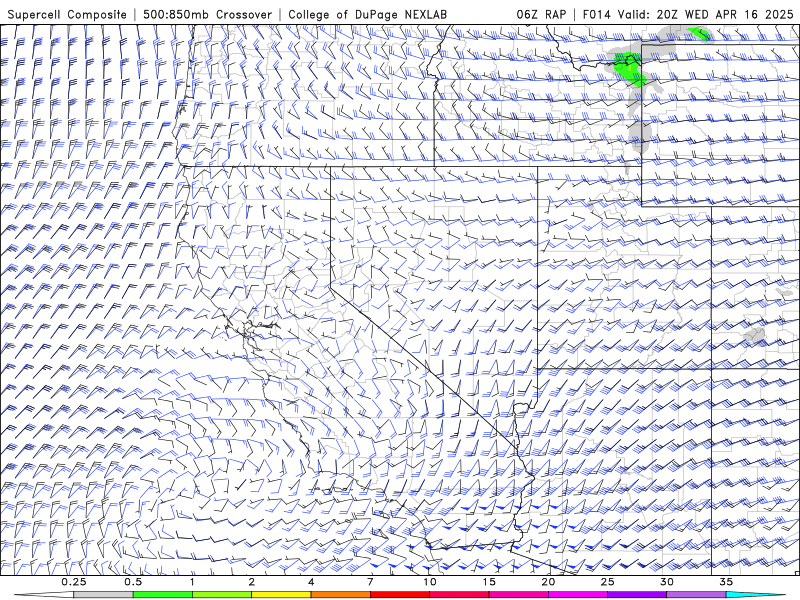800x600 pixels.
Task: Click the 0.25 value on the color scale
Action: pyautogui.click(x=74, y=582)
